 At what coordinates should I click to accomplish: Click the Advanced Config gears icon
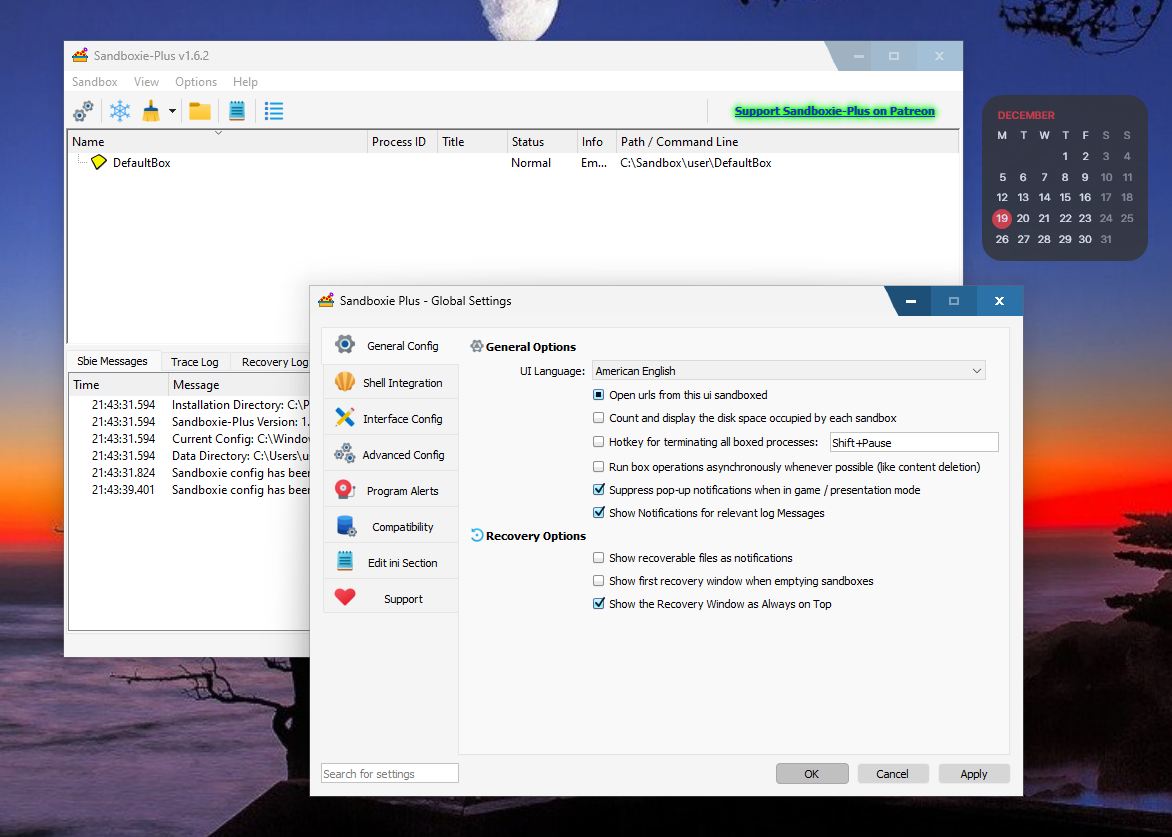click(x=345, y=454)
